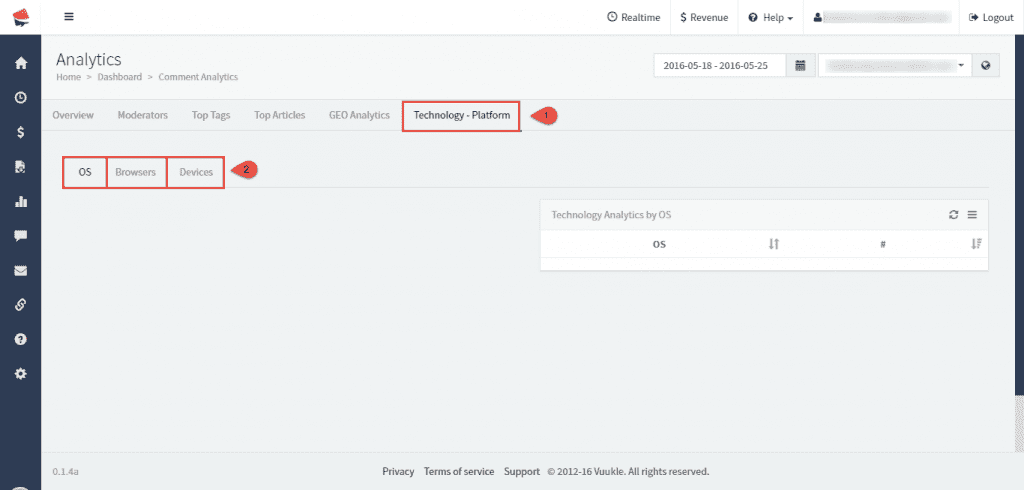Open the bar chart analytics sidebar icon
This screenshot has width=1024, height=490.
(x=20, y=201)
